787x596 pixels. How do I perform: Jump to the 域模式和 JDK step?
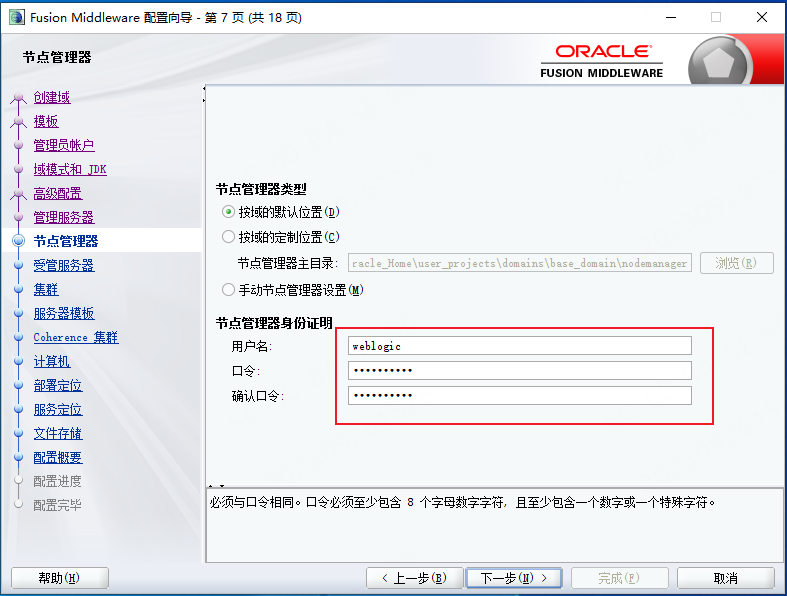[70, 169]
